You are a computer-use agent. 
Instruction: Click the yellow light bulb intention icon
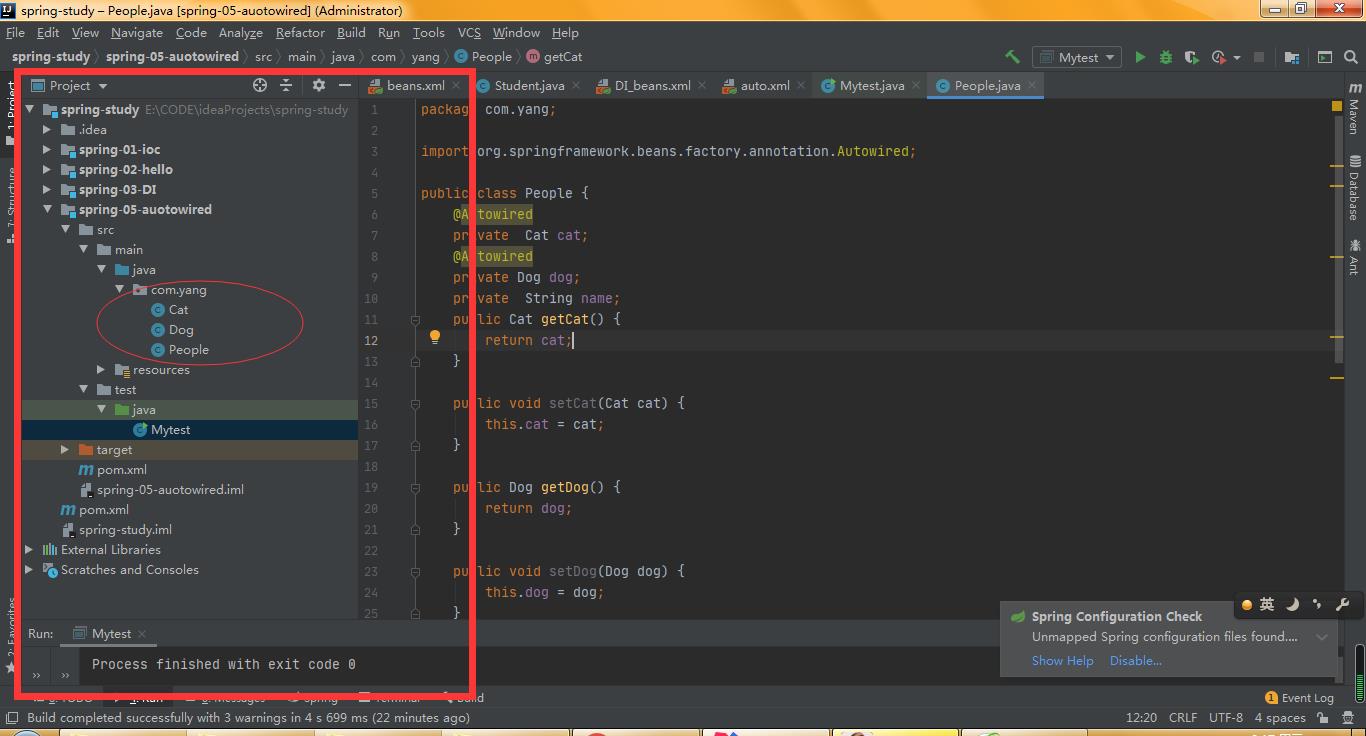tap(435, 337)
